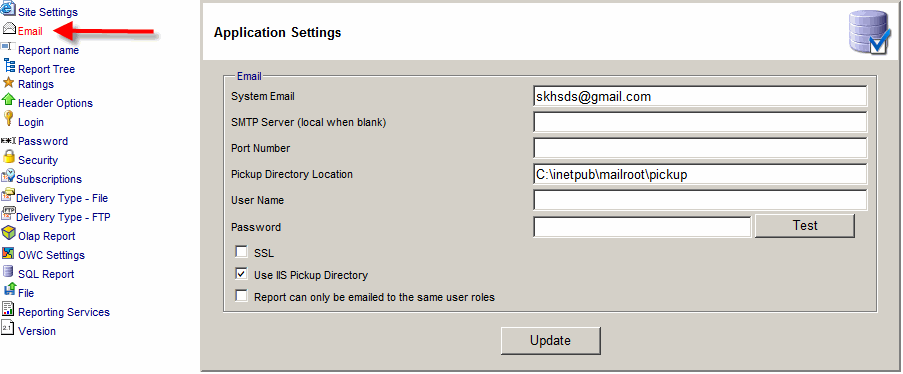This screenshot has width=903, height=374.
Task: Click the SQL Report database icon
Action: [x=8, y=271]
